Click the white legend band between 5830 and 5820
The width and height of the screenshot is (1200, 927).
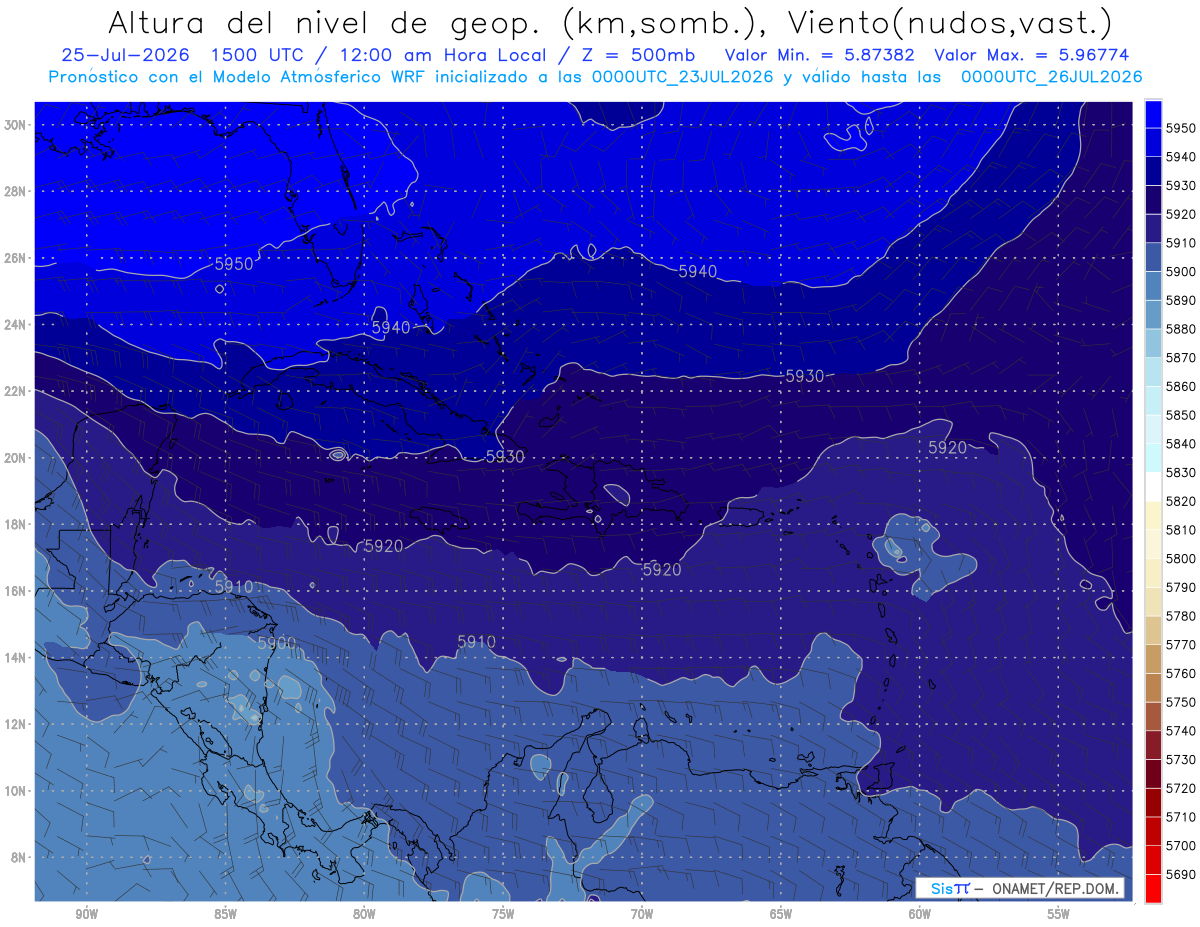[x=1153, y=486]
